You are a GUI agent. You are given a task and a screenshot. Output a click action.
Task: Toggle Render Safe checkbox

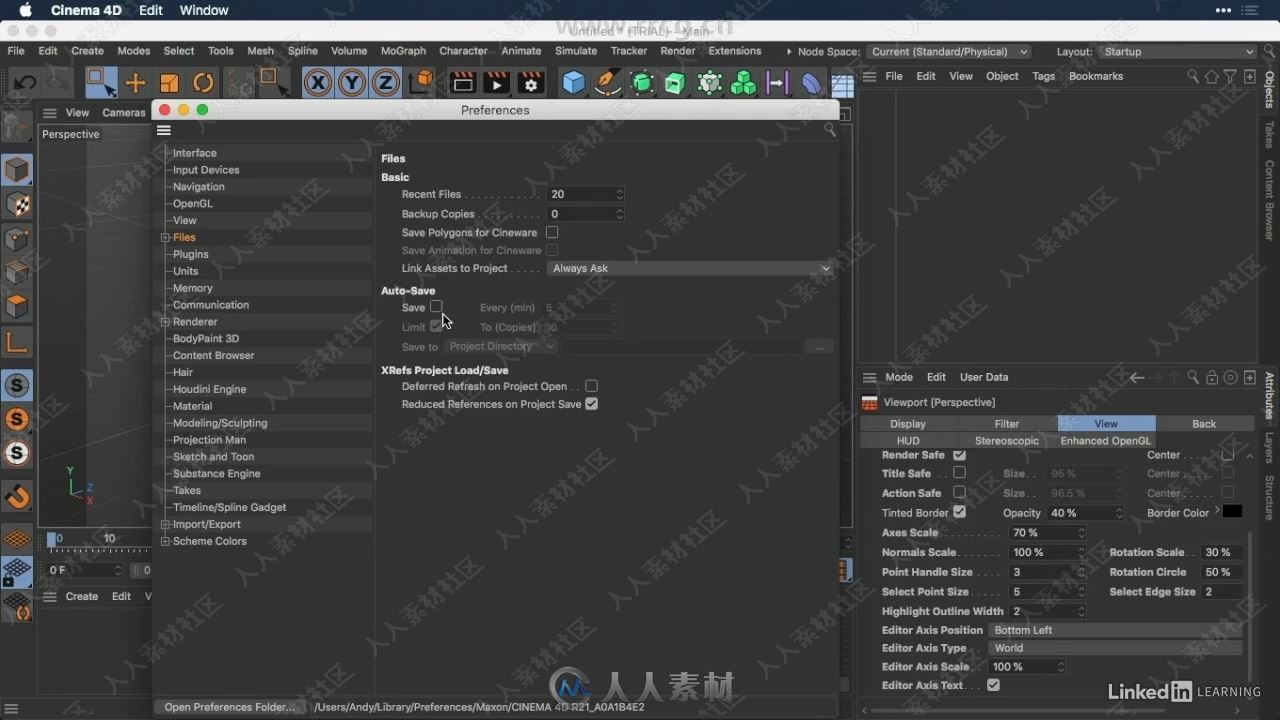point(959,455)
